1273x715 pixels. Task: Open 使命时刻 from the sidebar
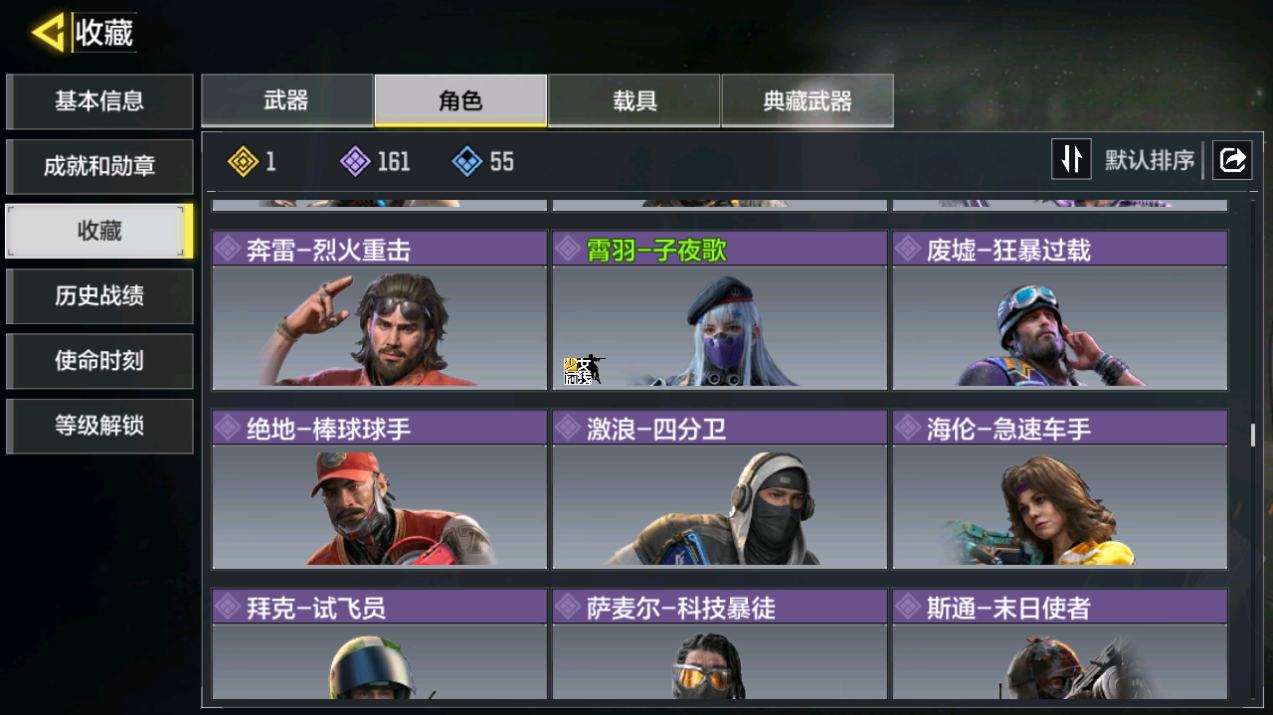[x=99, y=361]
